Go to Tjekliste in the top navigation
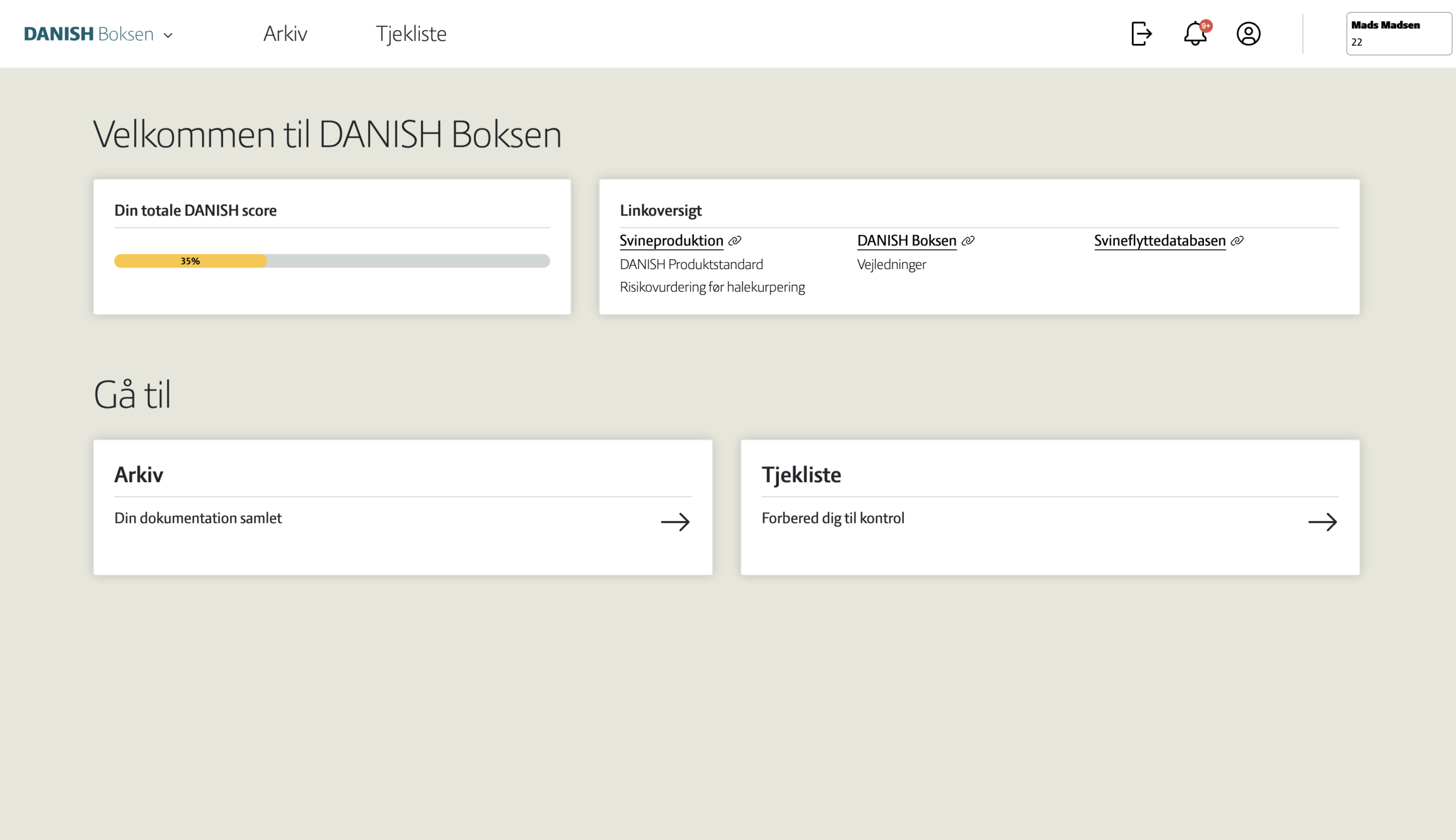The image size is (1456, 840). point(411,34)
